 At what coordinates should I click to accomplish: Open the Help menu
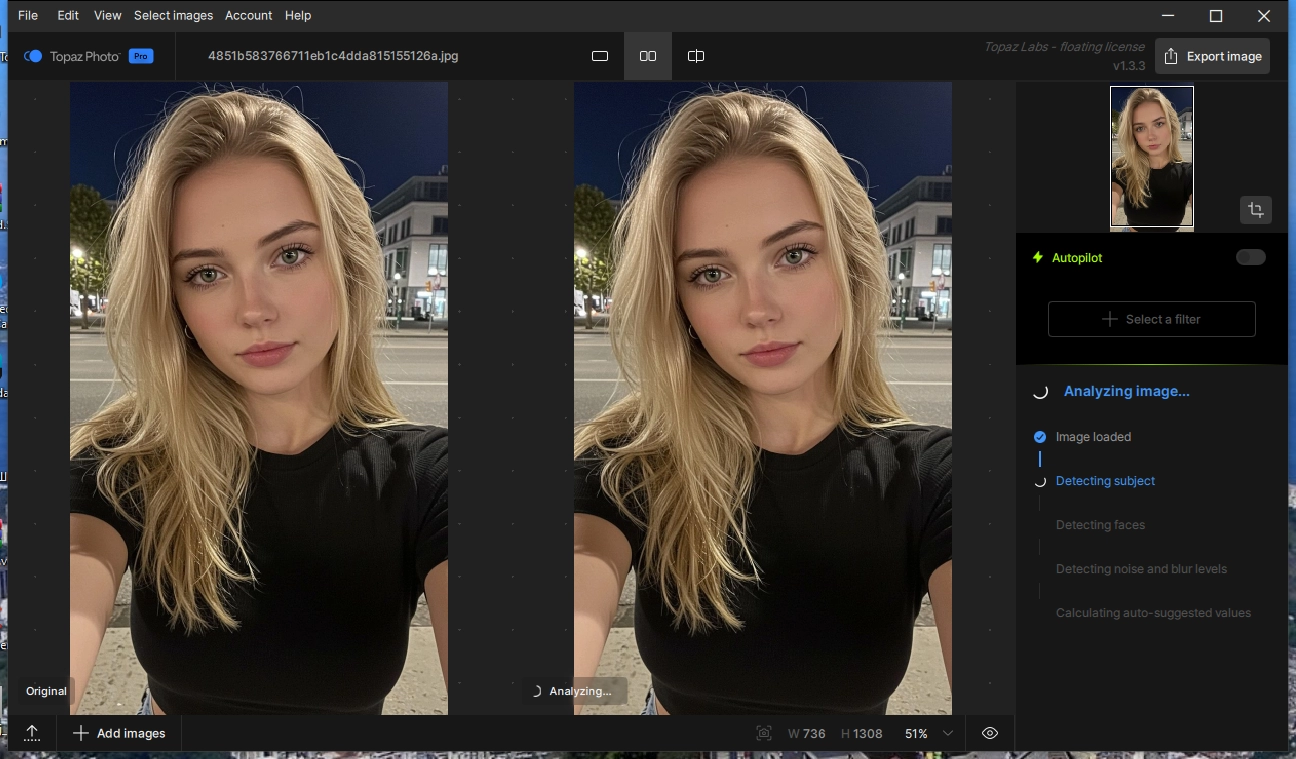click(298, 15)
